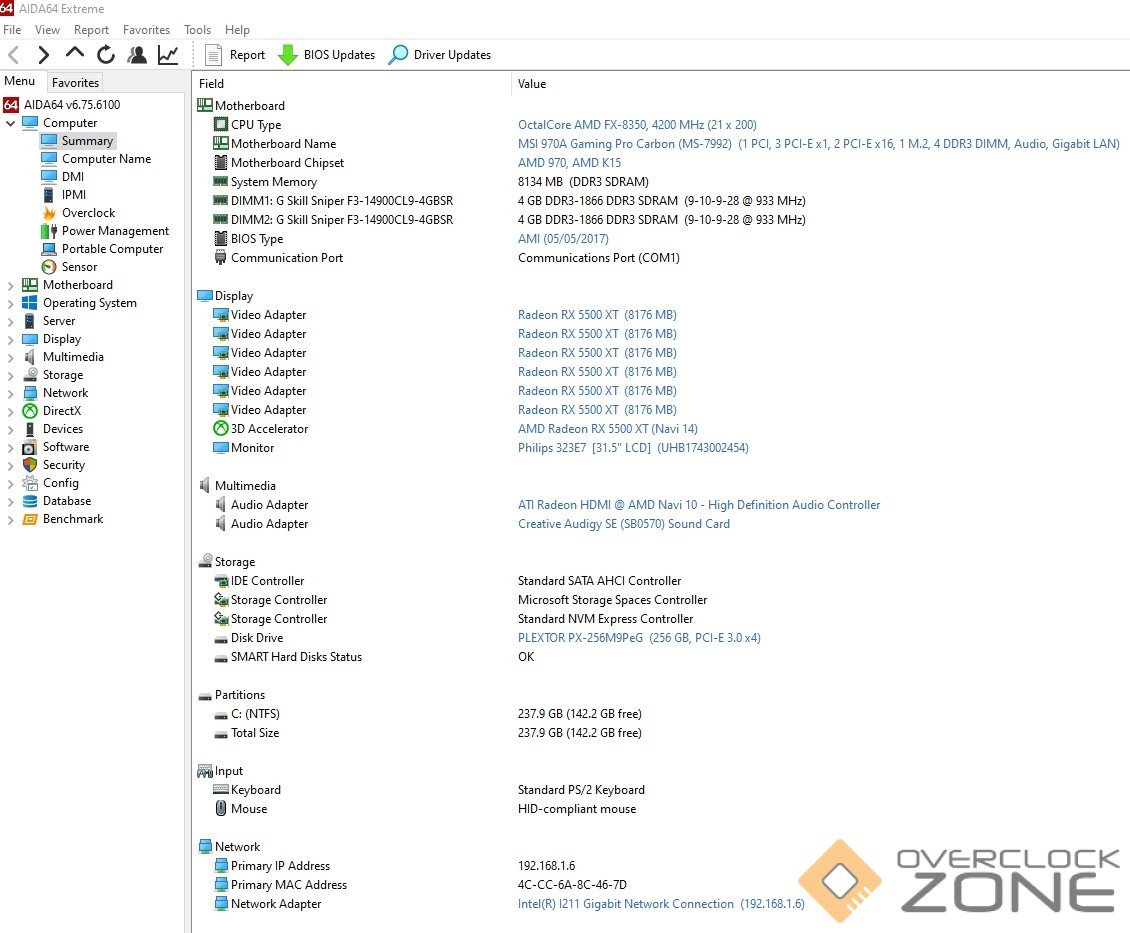
Task: Open the MSI 970A Gaming Pro Carbon link
Action: [819, 143]
